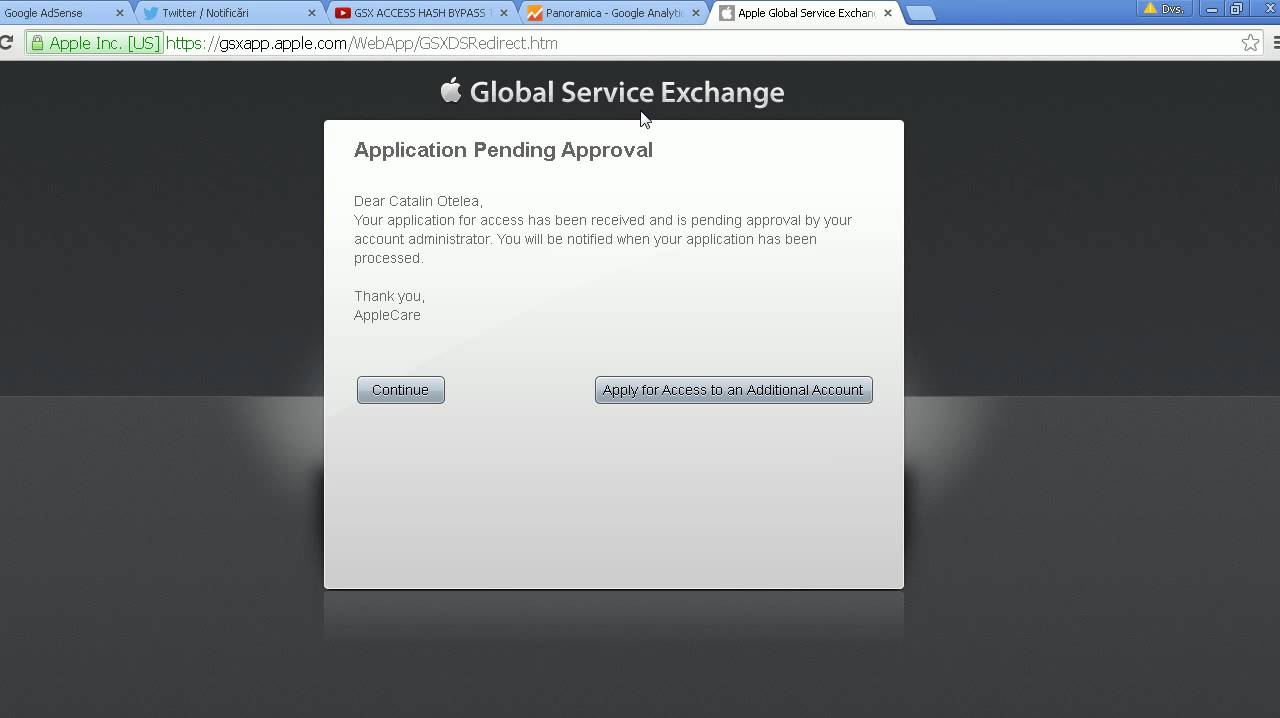Restore down the Chrome window

pyautogui.click(x=1236, y=9)
